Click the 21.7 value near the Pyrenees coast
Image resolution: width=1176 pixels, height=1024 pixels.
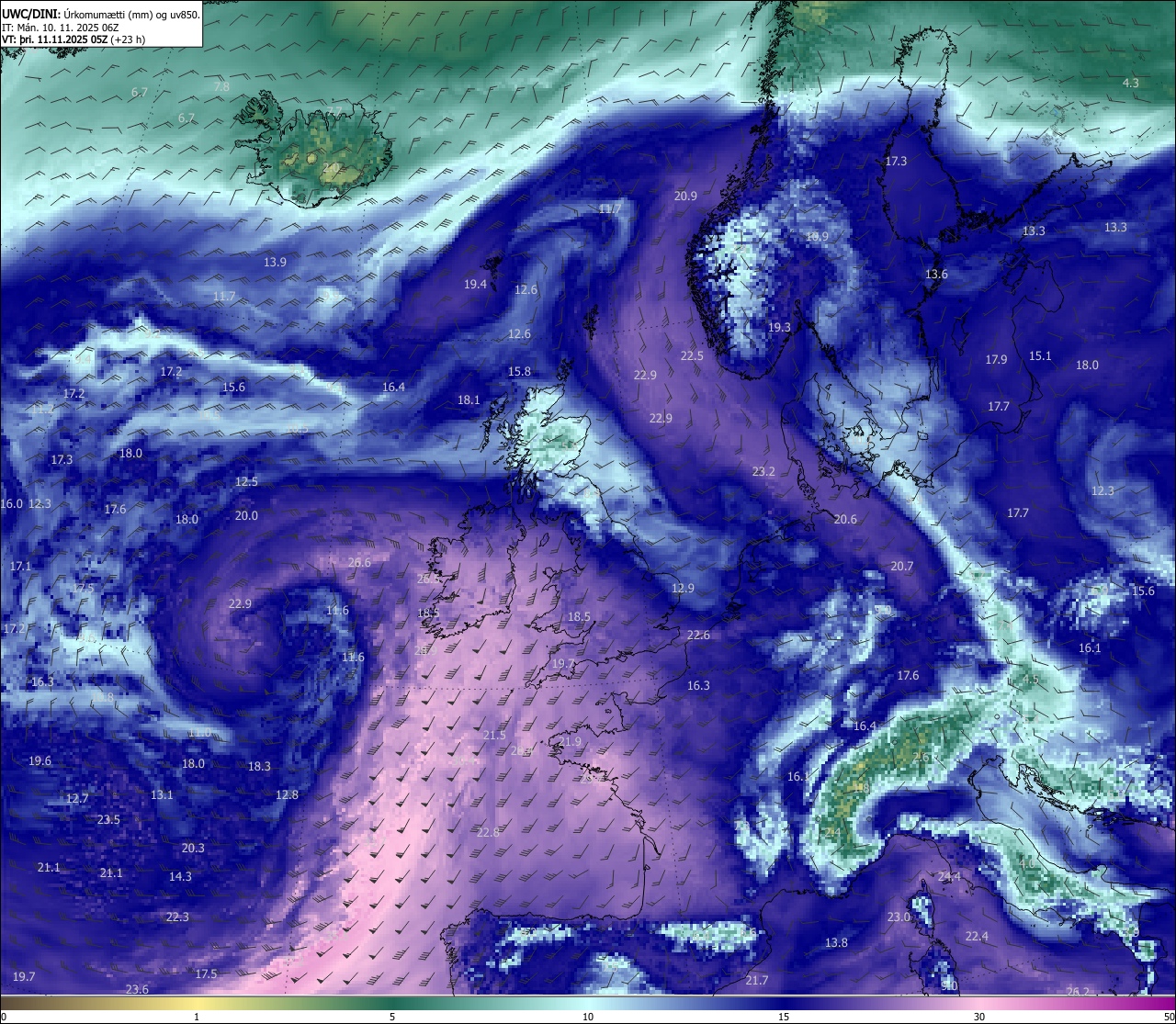pos(756,980)
